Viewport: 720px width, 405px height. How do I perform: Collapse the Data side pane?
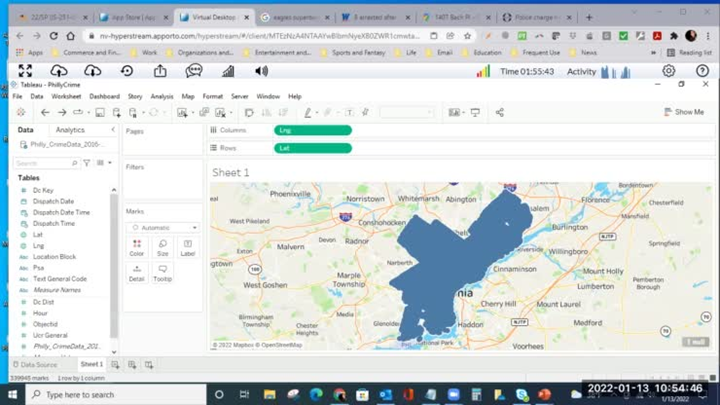(x=112, y=130)
